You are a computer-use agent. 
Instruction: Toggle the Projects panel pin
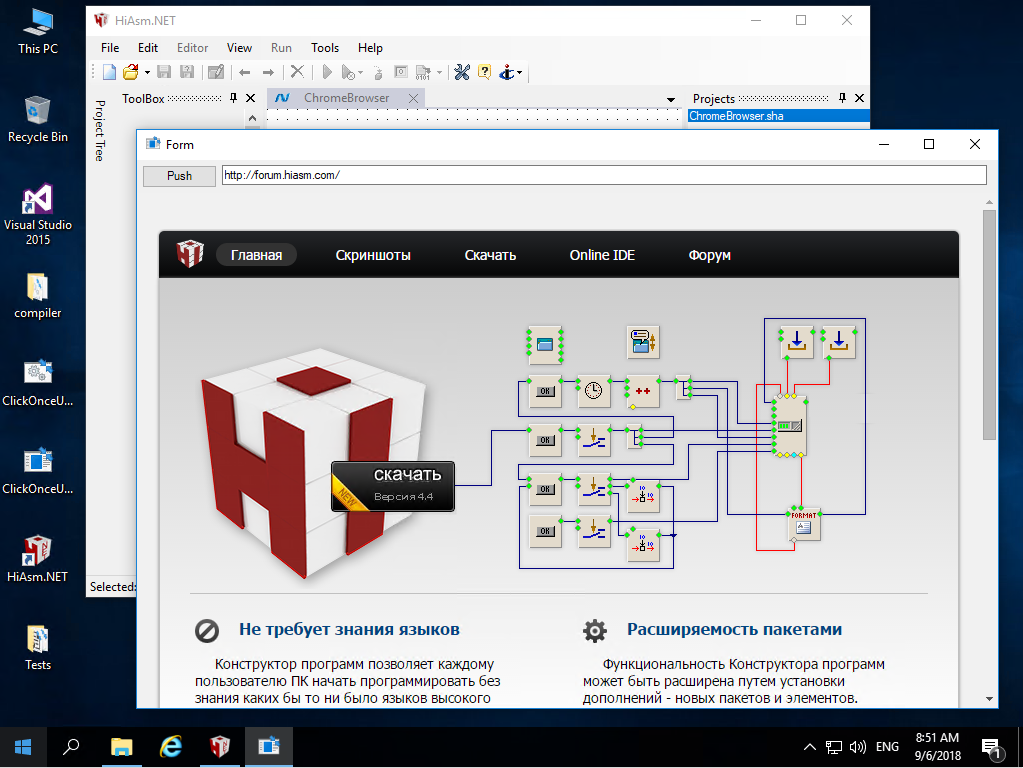pos(842,98)
